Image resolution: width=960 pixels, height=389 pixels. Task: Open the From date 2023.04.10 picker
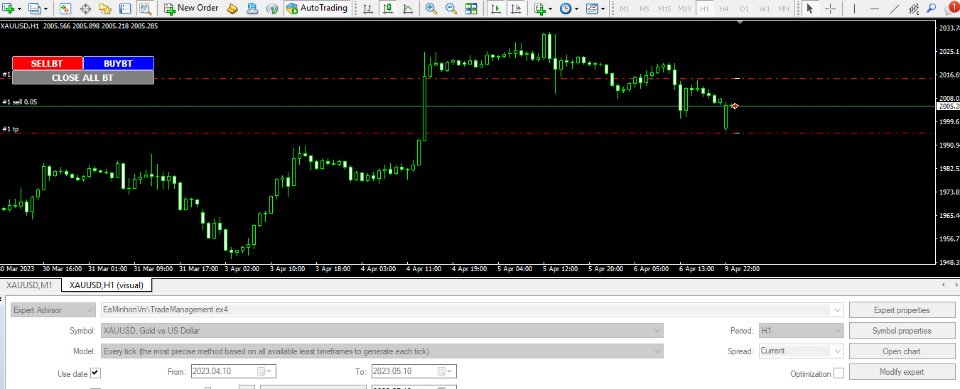pyautogui.click(x=232, y=371)
